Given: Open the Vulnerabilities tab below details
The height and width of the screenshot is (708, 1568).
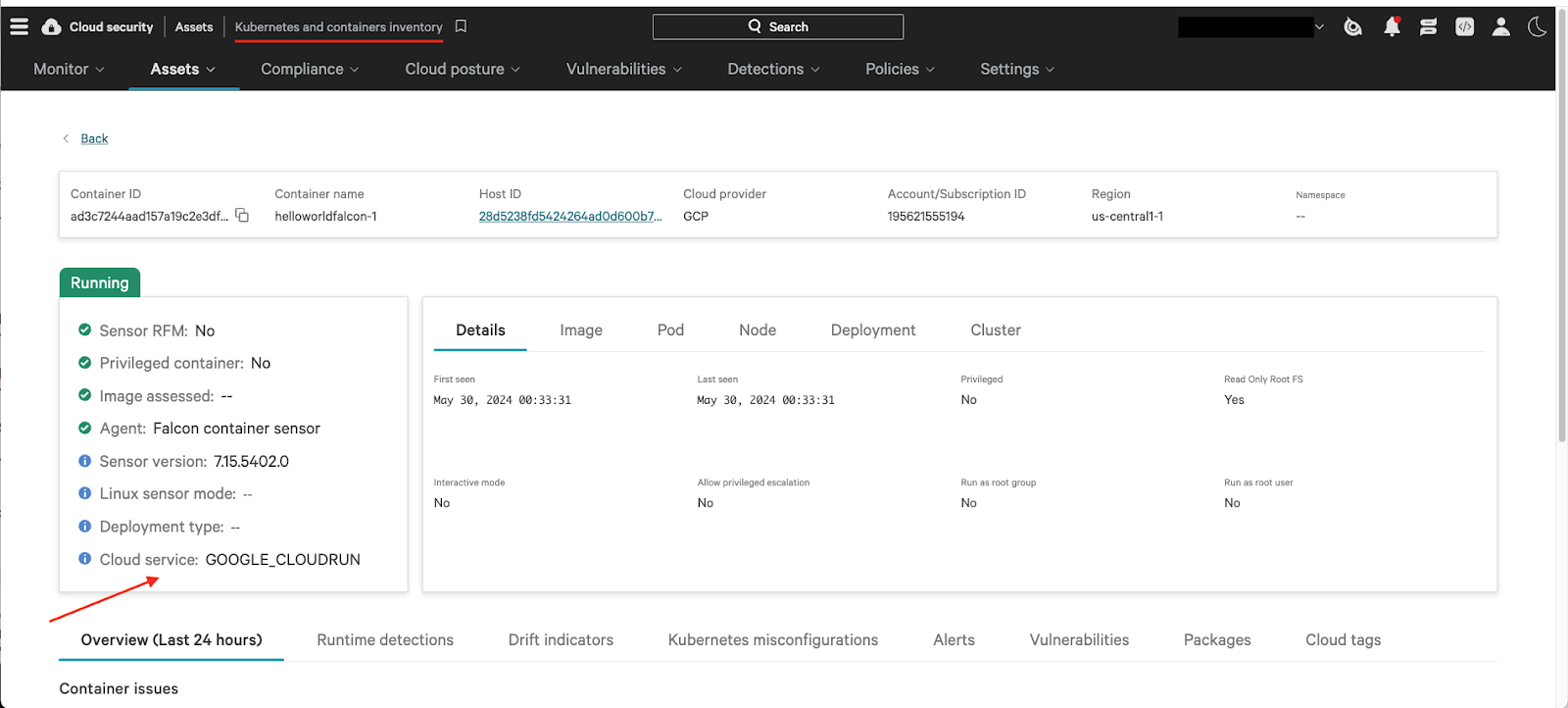Looking at the screenshot, I should tap(1079, 640).
